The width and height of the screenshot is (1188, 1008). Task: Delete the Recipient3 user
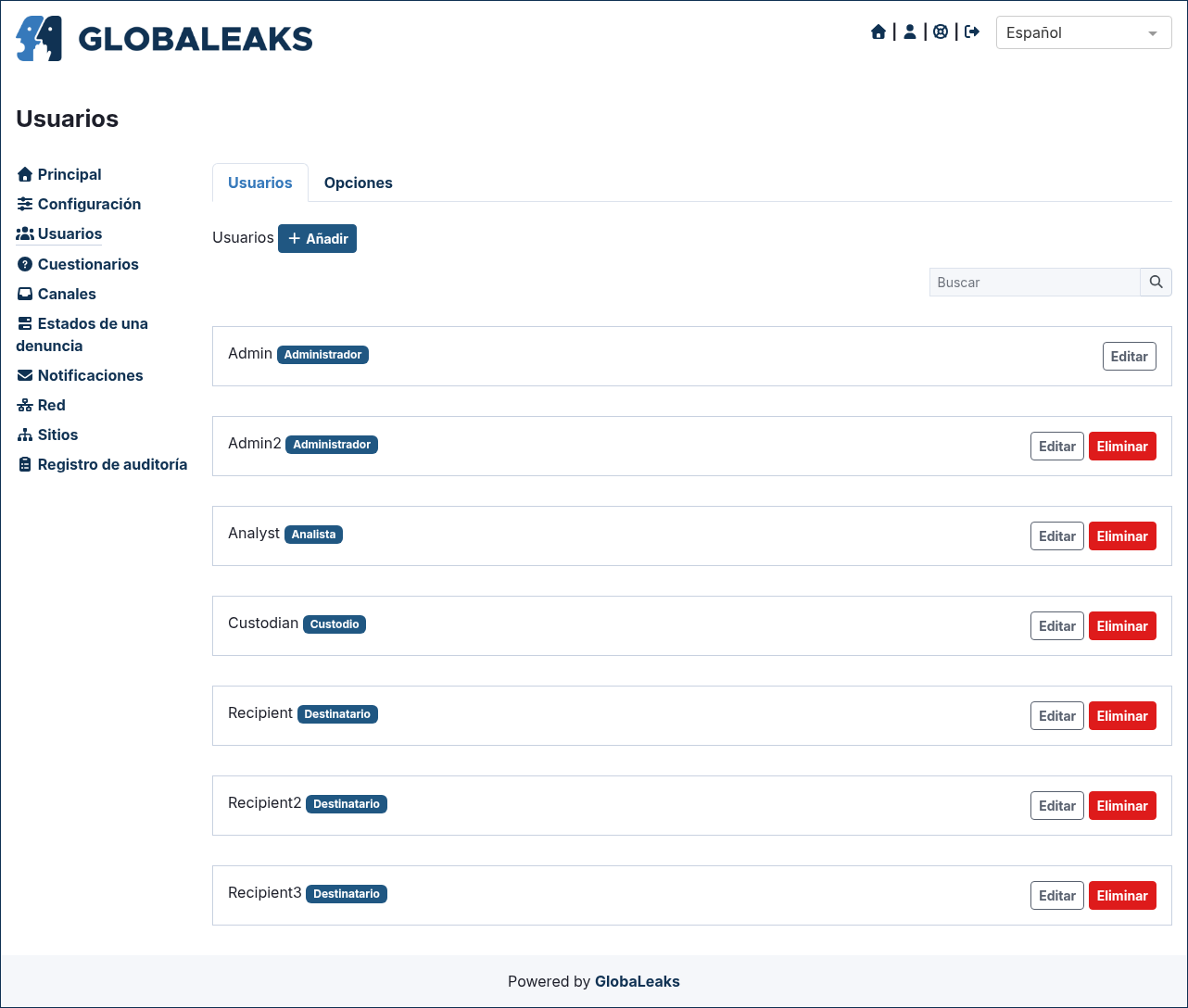pyautogui.click(x=1122, y=895)
